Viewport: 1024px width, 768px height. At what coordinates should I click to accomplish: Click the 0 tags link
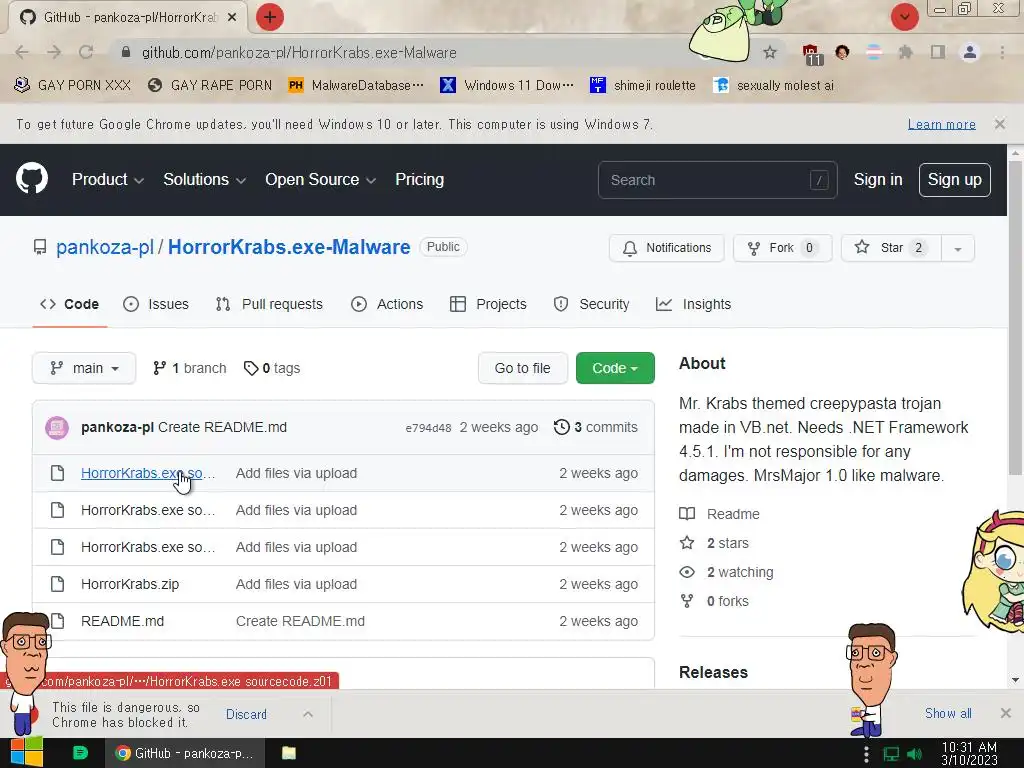click(272, 368)
